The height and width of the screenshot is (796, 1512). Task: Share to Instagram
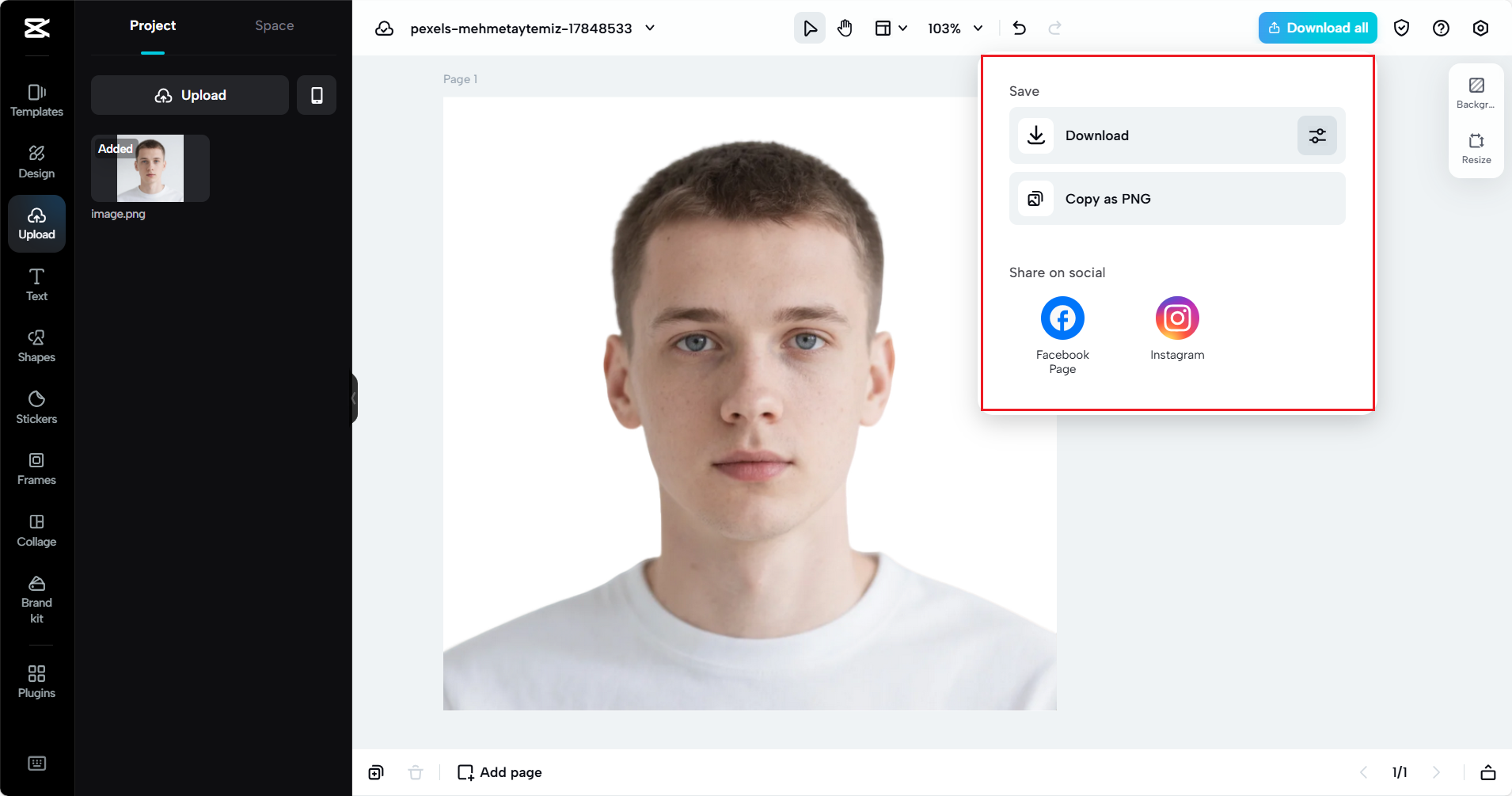tap(1177, 329)
